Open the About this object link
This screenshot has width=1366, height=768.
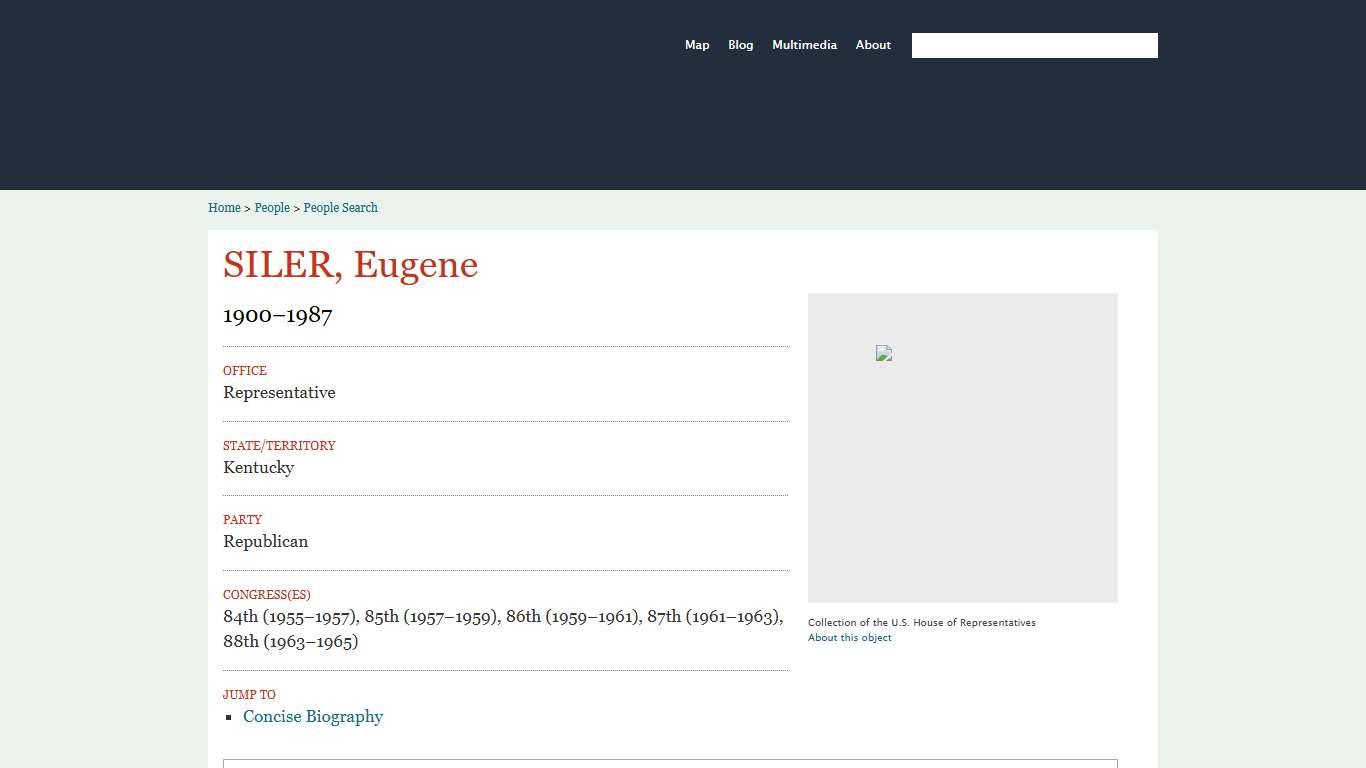click(x=849, y=638)
